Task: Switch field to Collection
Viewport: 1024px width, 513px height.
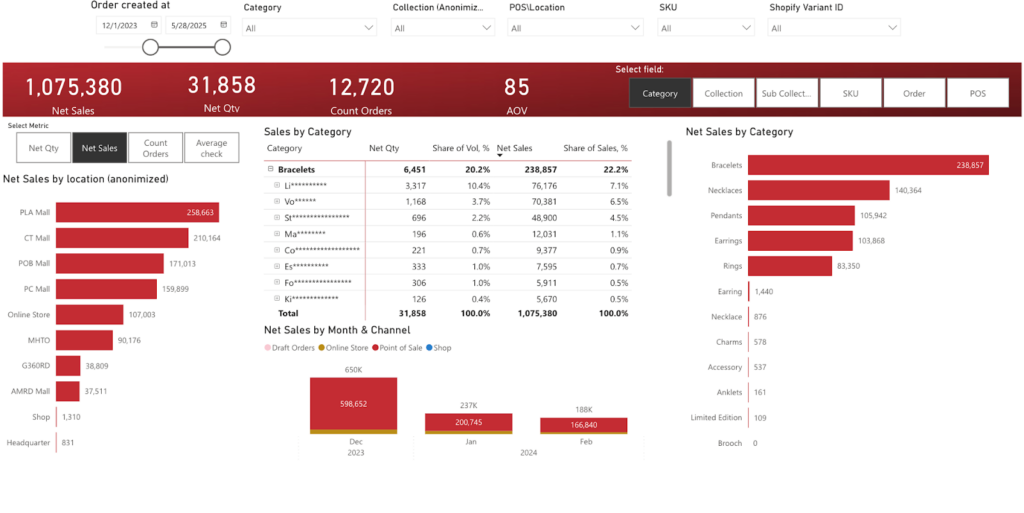Action: (723, 93)
